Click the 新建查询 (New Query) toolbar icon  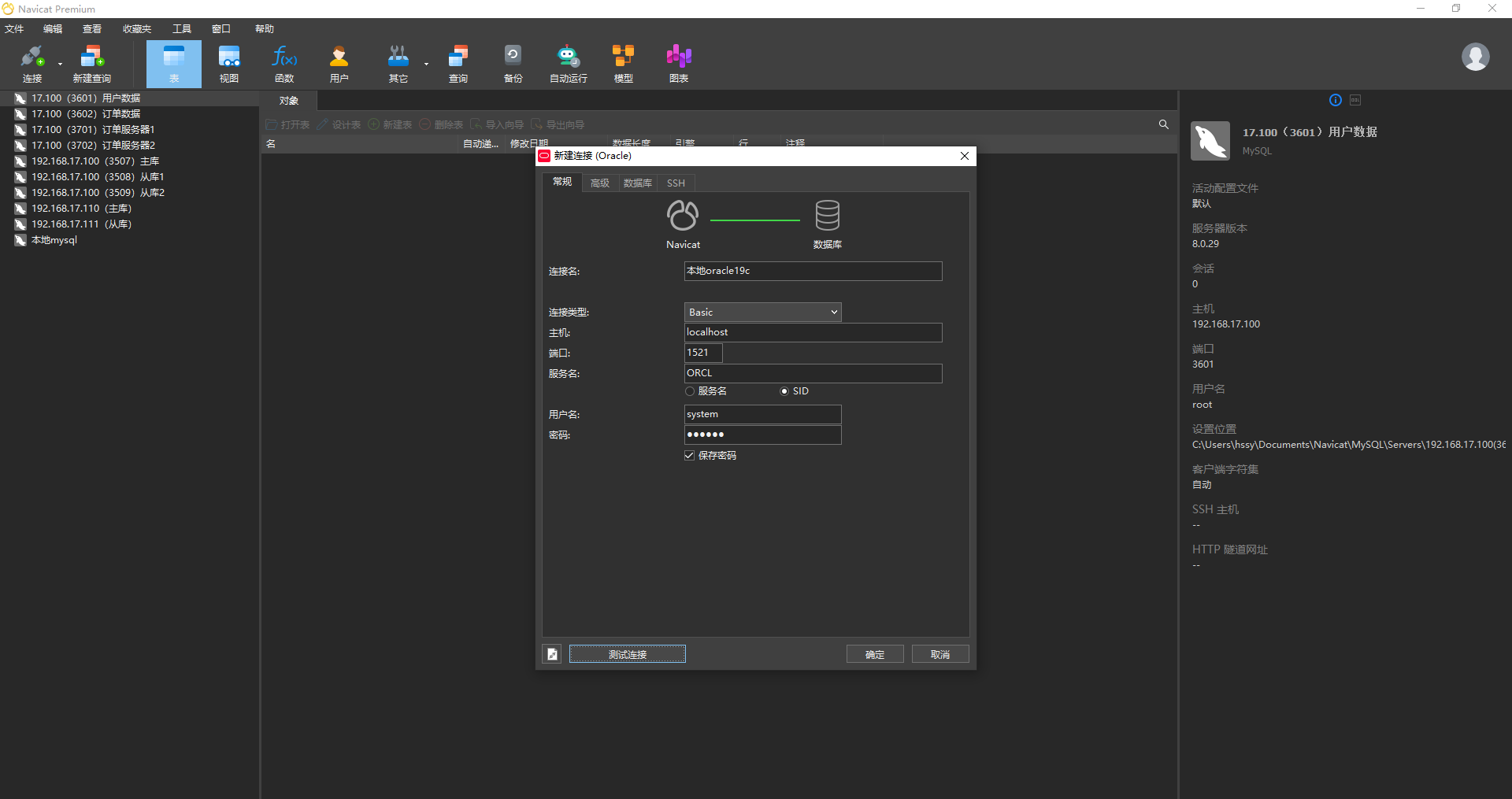point(92,64)
